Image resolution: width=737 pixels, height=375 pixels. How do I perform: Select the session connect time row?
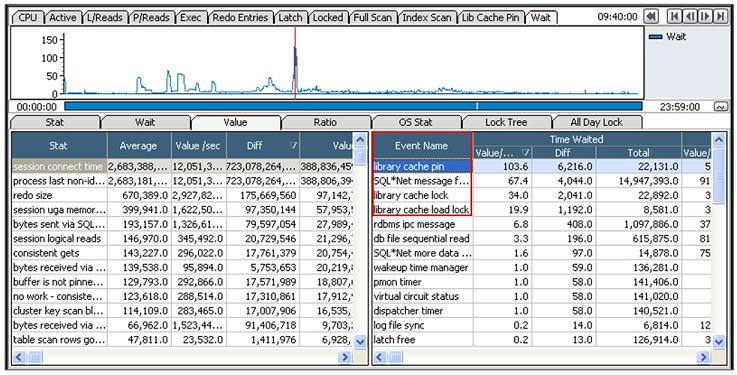click(182, 166)
